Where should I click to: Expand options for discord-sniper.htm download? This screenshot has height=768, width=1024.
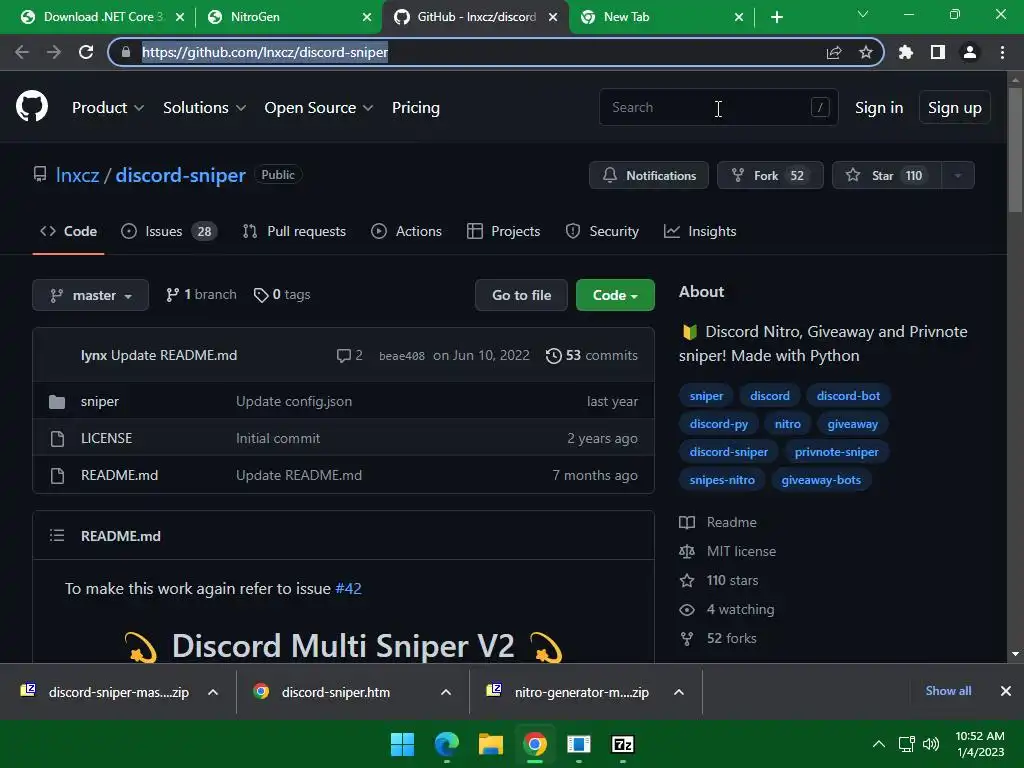[446, 692]
